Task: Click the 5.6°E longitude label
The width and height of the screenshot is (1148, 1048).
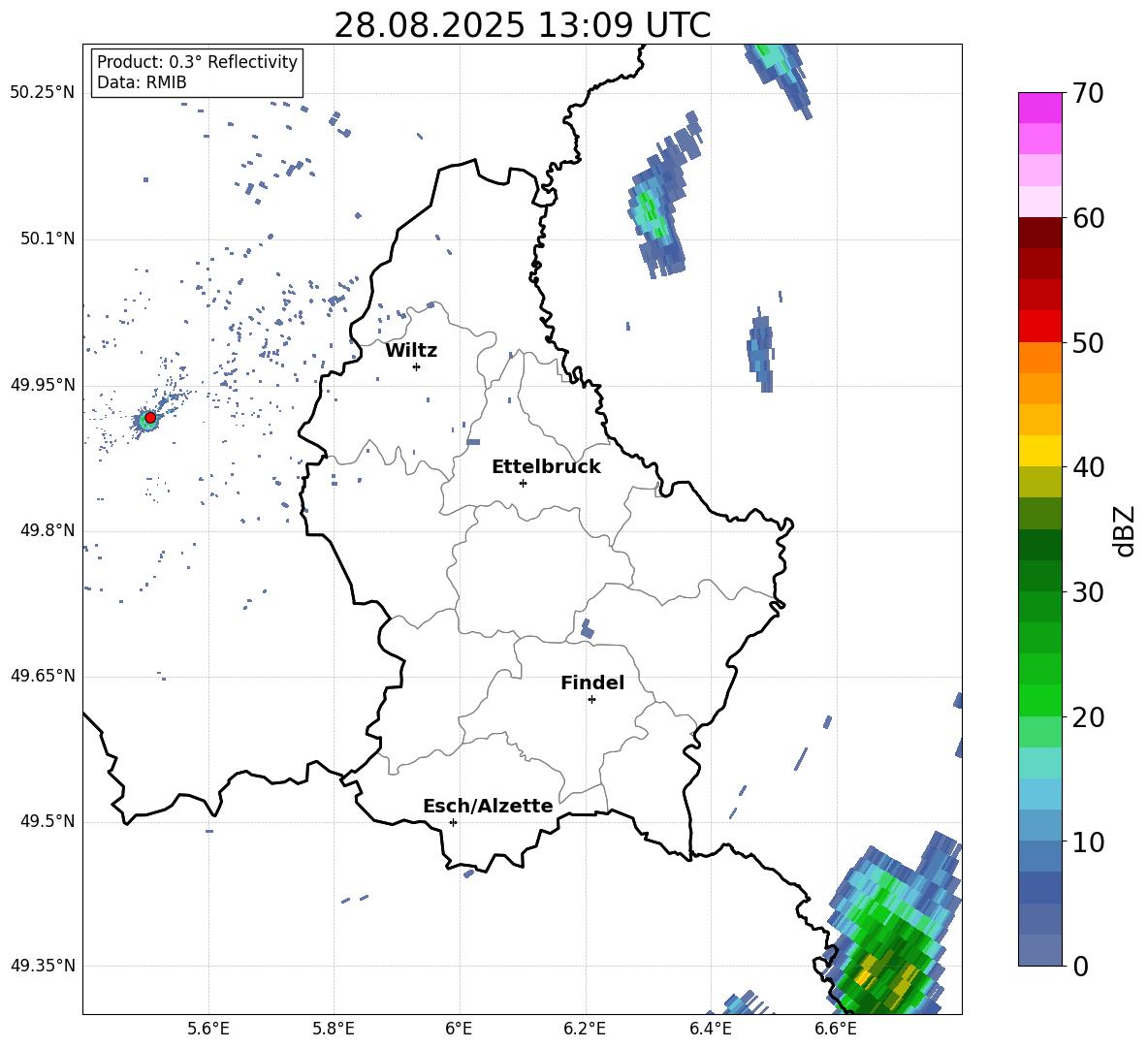Action: point(208,1029)
